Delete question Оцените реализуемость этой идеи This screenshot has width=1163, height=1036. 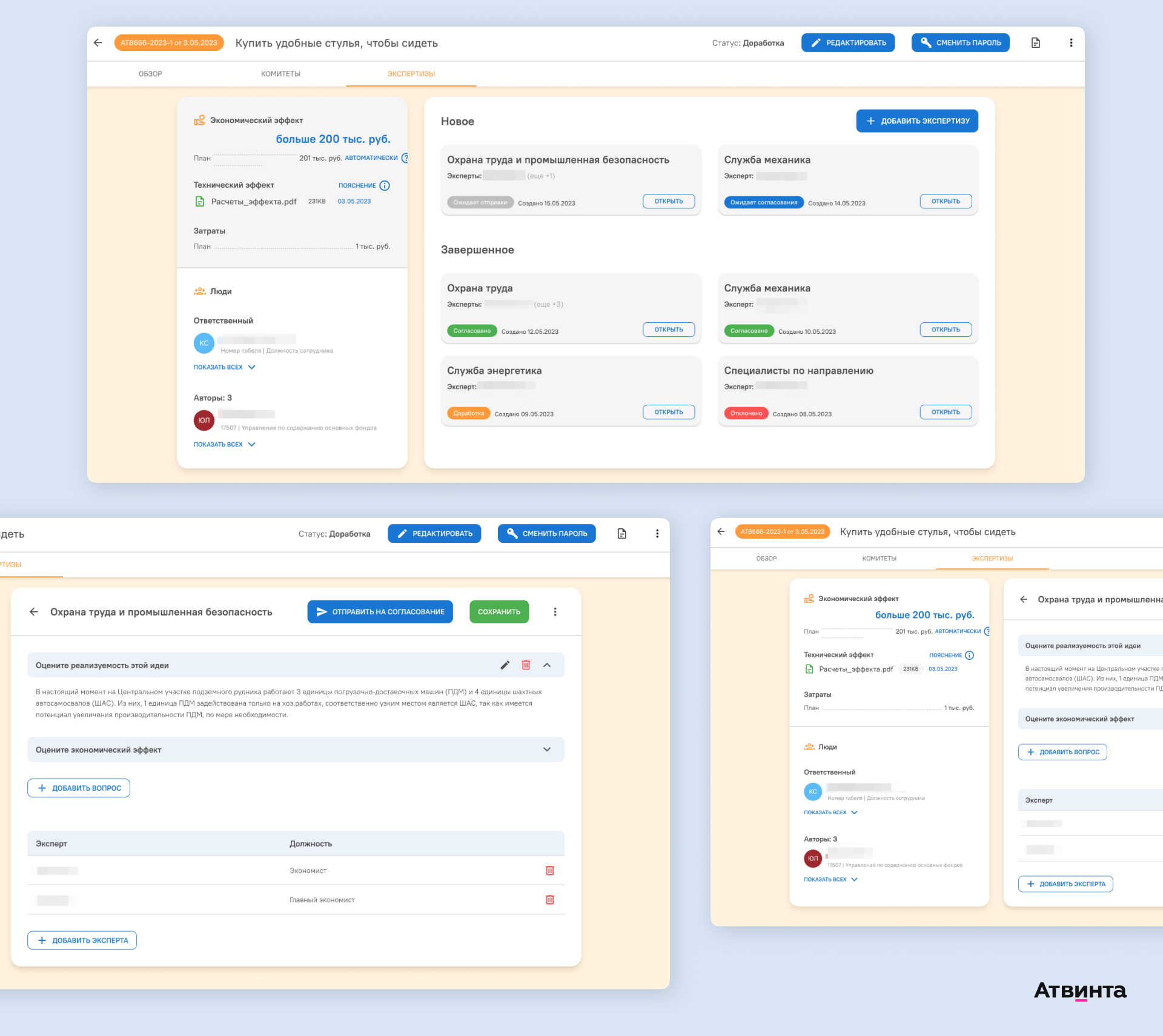click(x=526, y=665)
